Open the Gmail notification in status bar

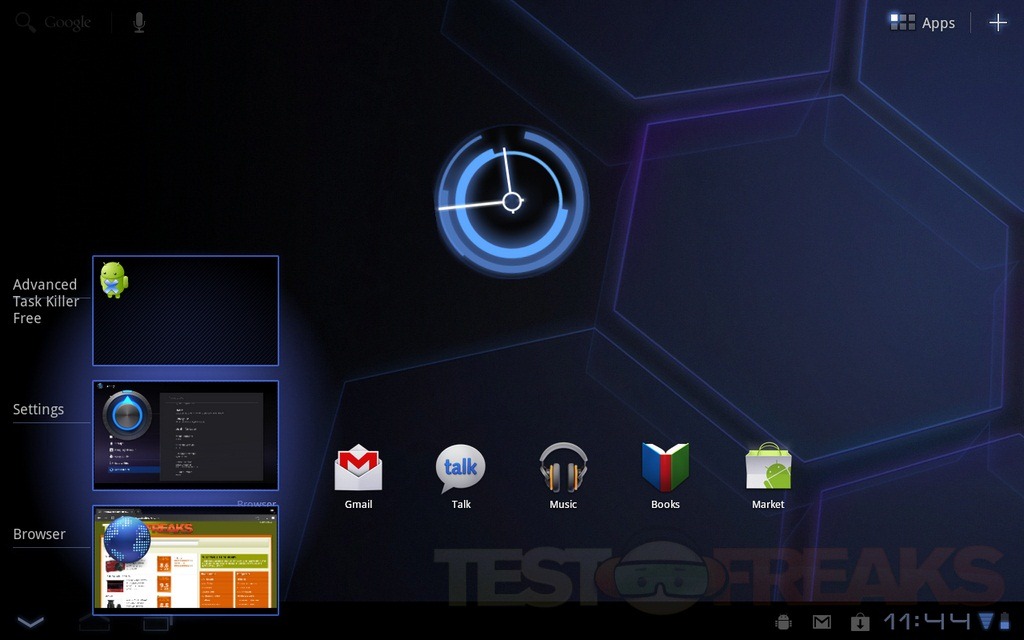coord(821,622)
